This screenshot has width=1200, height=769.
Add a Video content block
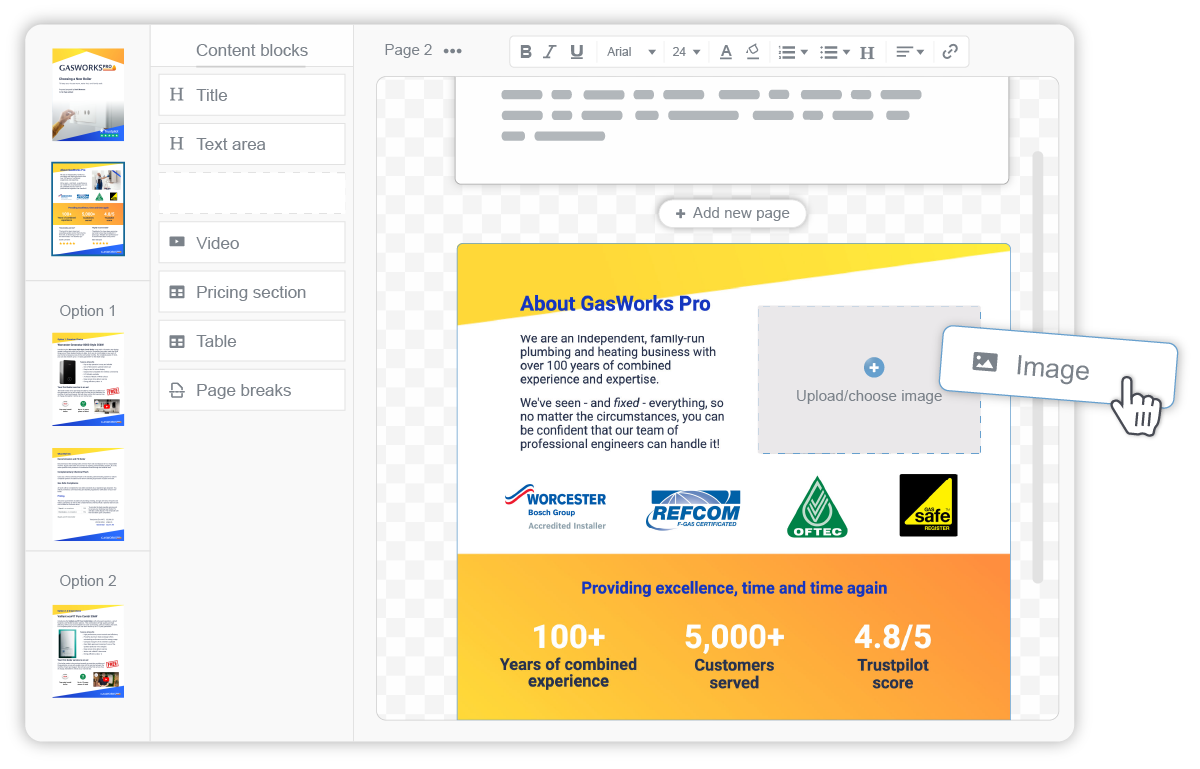pos(251,242)
